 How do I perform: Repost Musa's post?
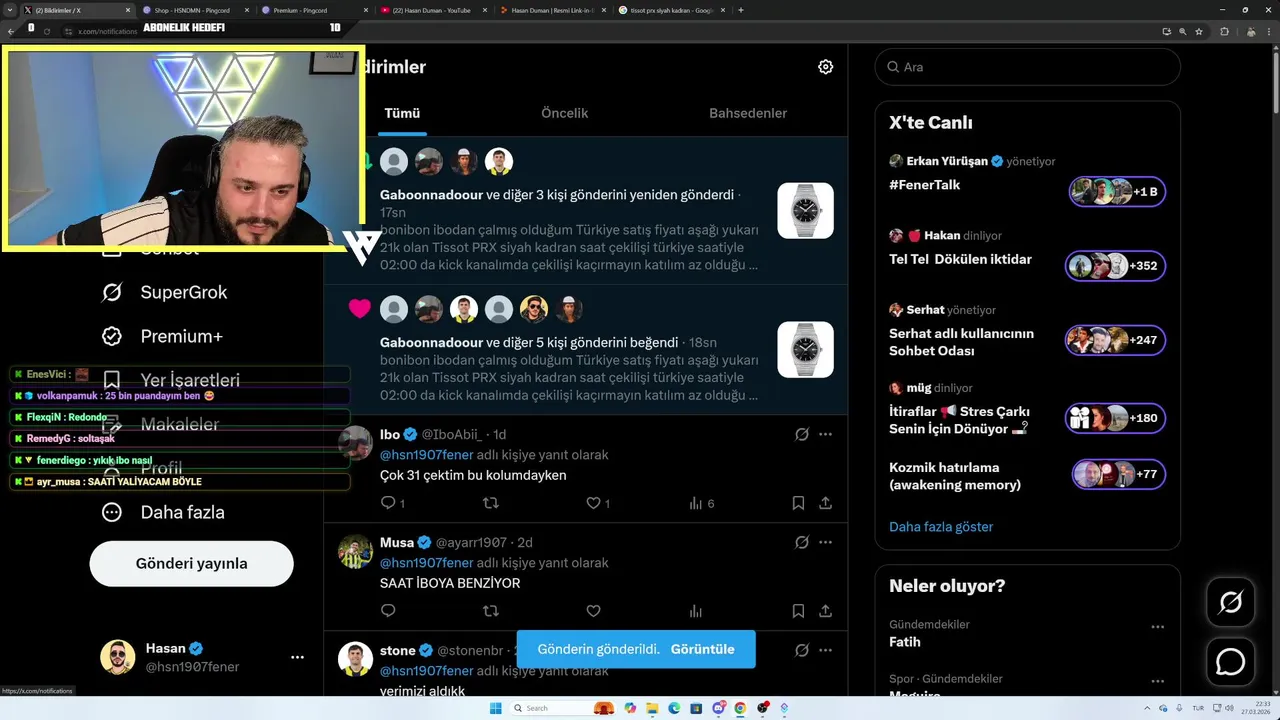(x=491, y=611)
